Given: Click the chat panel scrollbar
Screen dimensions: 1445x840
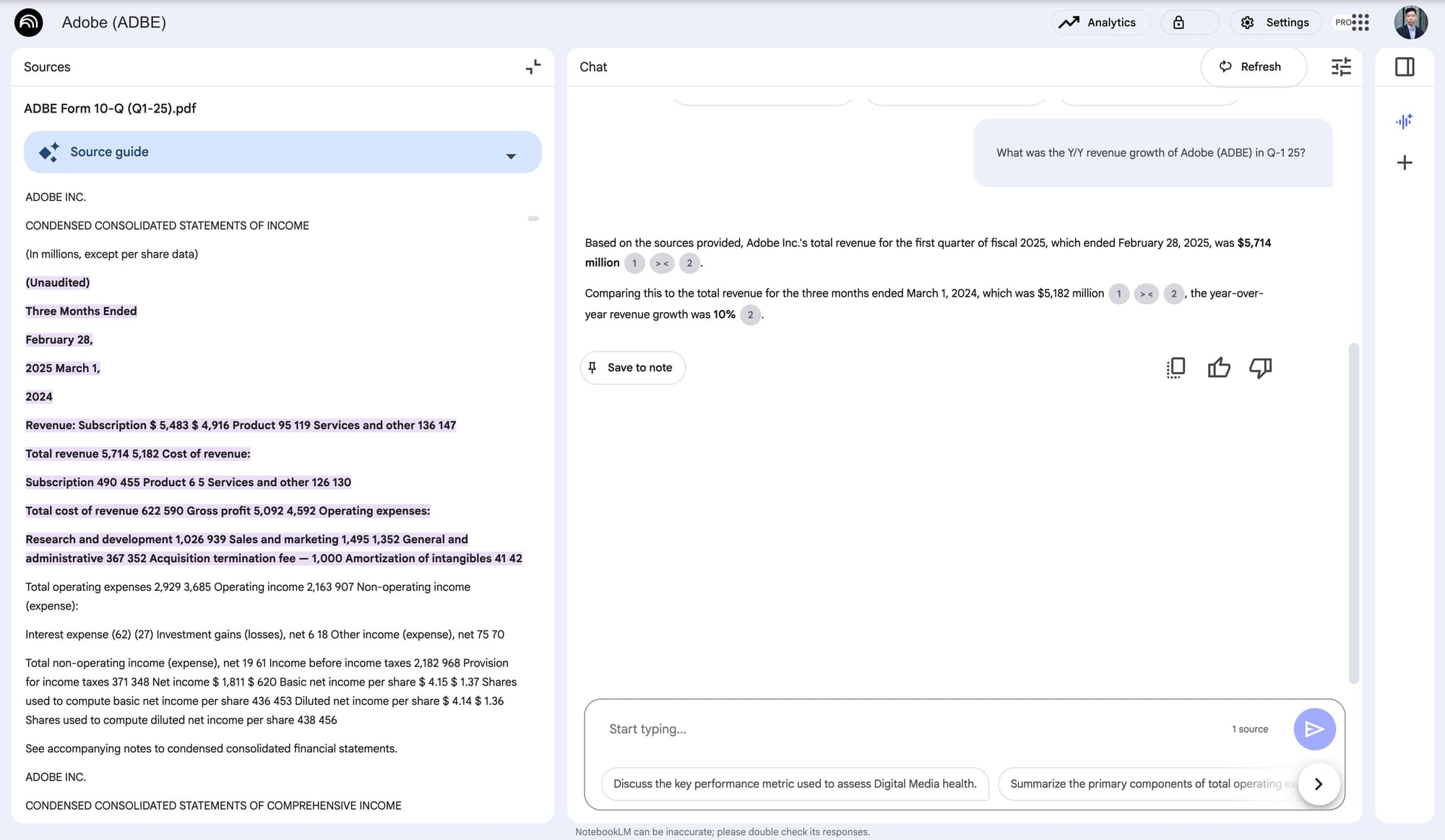Looking at the screenshot, I should pyautogui.click(x=1354, y=514).
